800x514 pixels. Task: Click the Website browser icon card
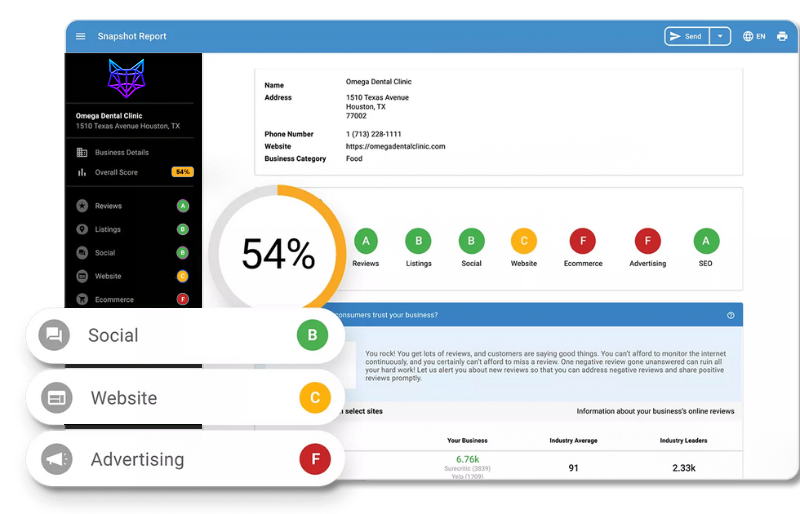click(x=56, y=398)
